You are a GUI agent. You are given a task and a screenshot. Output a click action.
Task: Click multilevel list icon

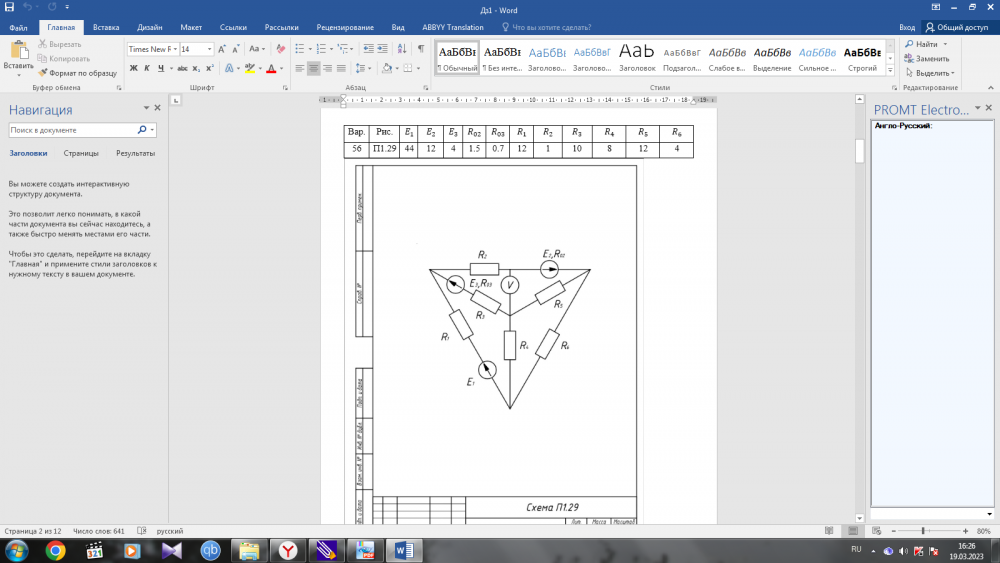click(343, 49)
